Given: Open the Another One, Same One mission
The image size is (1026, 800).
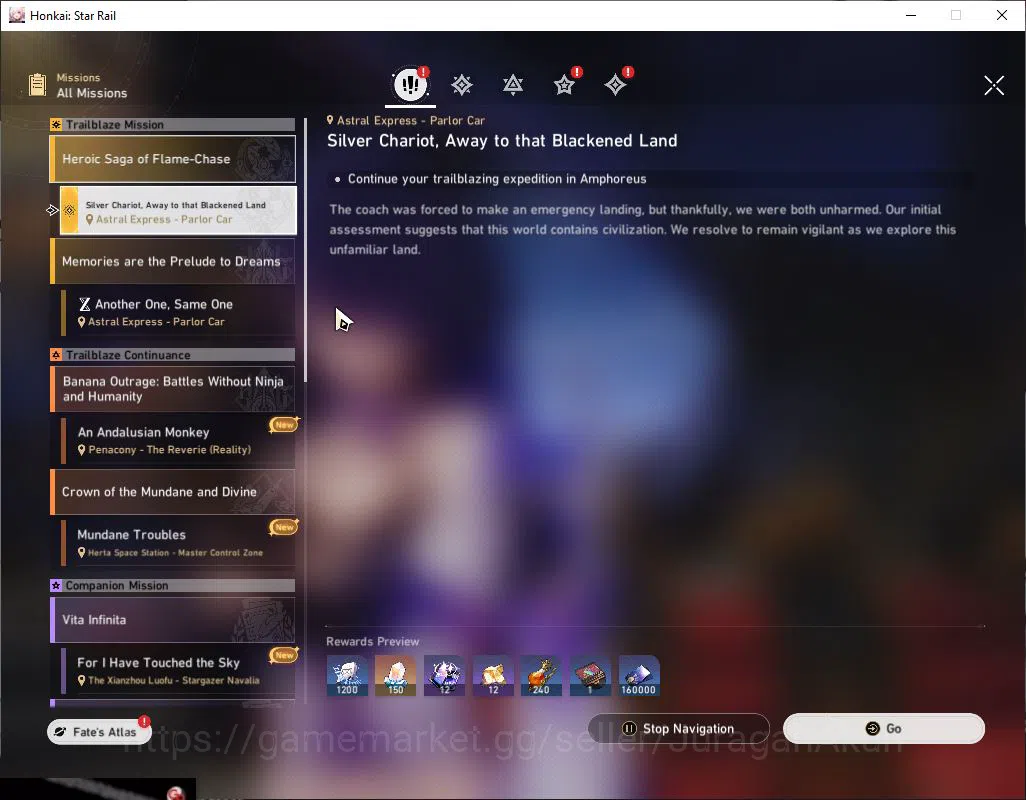Looking at the screenshot, I should coord(178,313).
